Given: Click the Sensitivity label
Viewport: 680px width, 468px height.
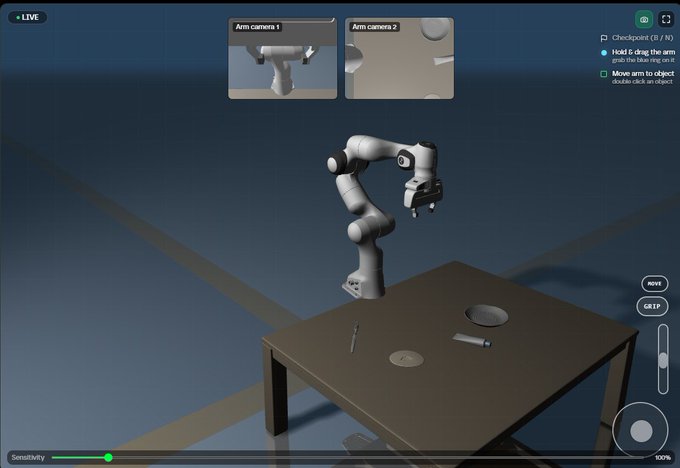Looking at the screenshot, I should (28, 457).
